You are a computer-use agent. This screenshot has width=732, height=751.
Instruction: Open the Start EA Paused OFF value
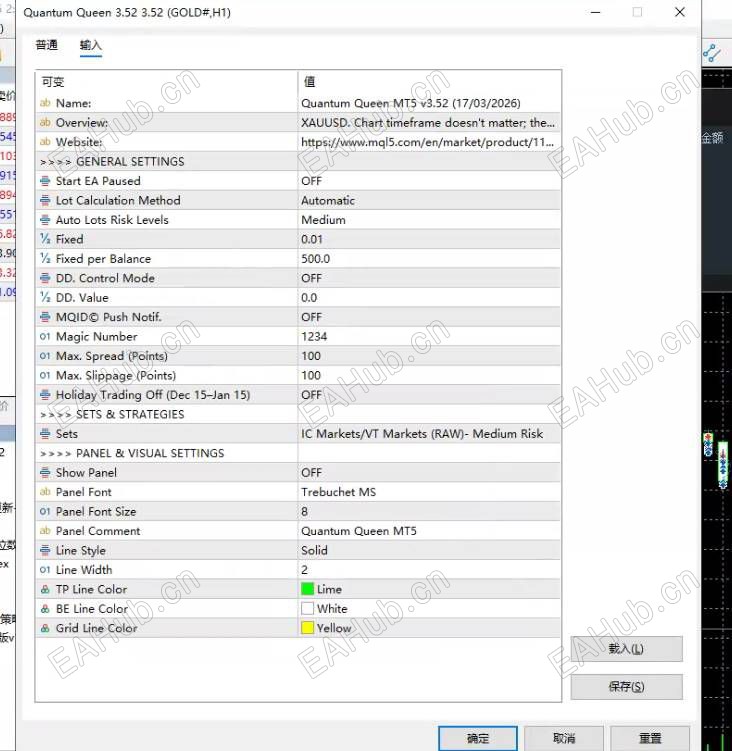(429, 181)
